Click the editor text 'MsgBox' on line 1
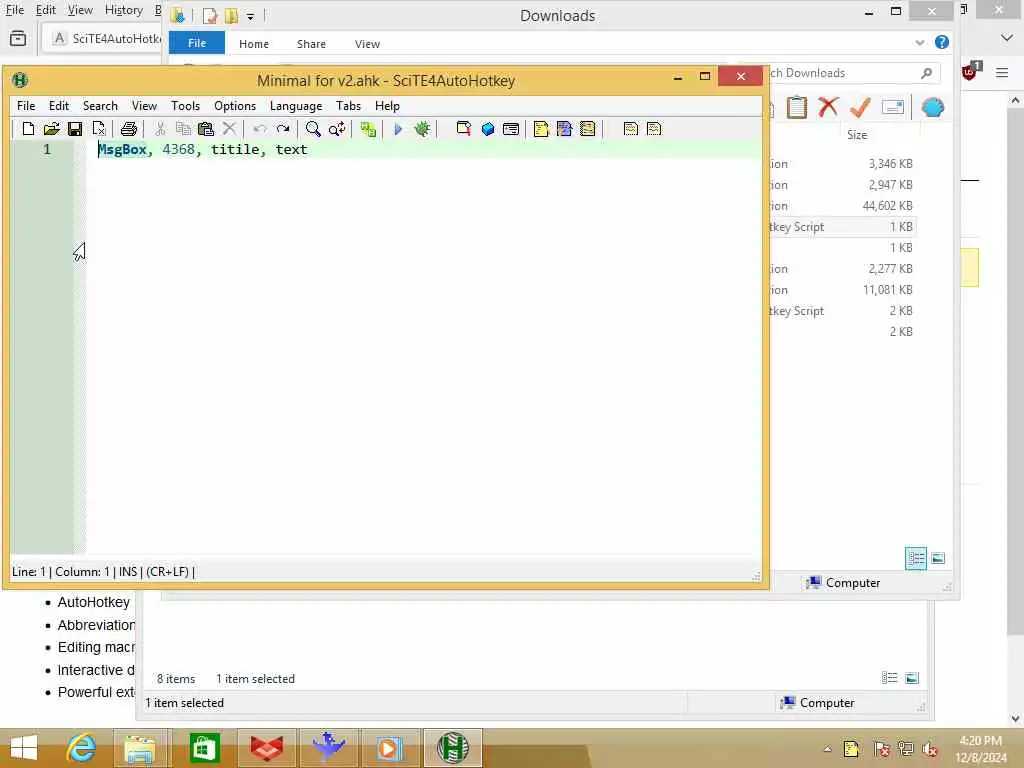Viewport: 1024px width, 768px height. coord(122,150)
